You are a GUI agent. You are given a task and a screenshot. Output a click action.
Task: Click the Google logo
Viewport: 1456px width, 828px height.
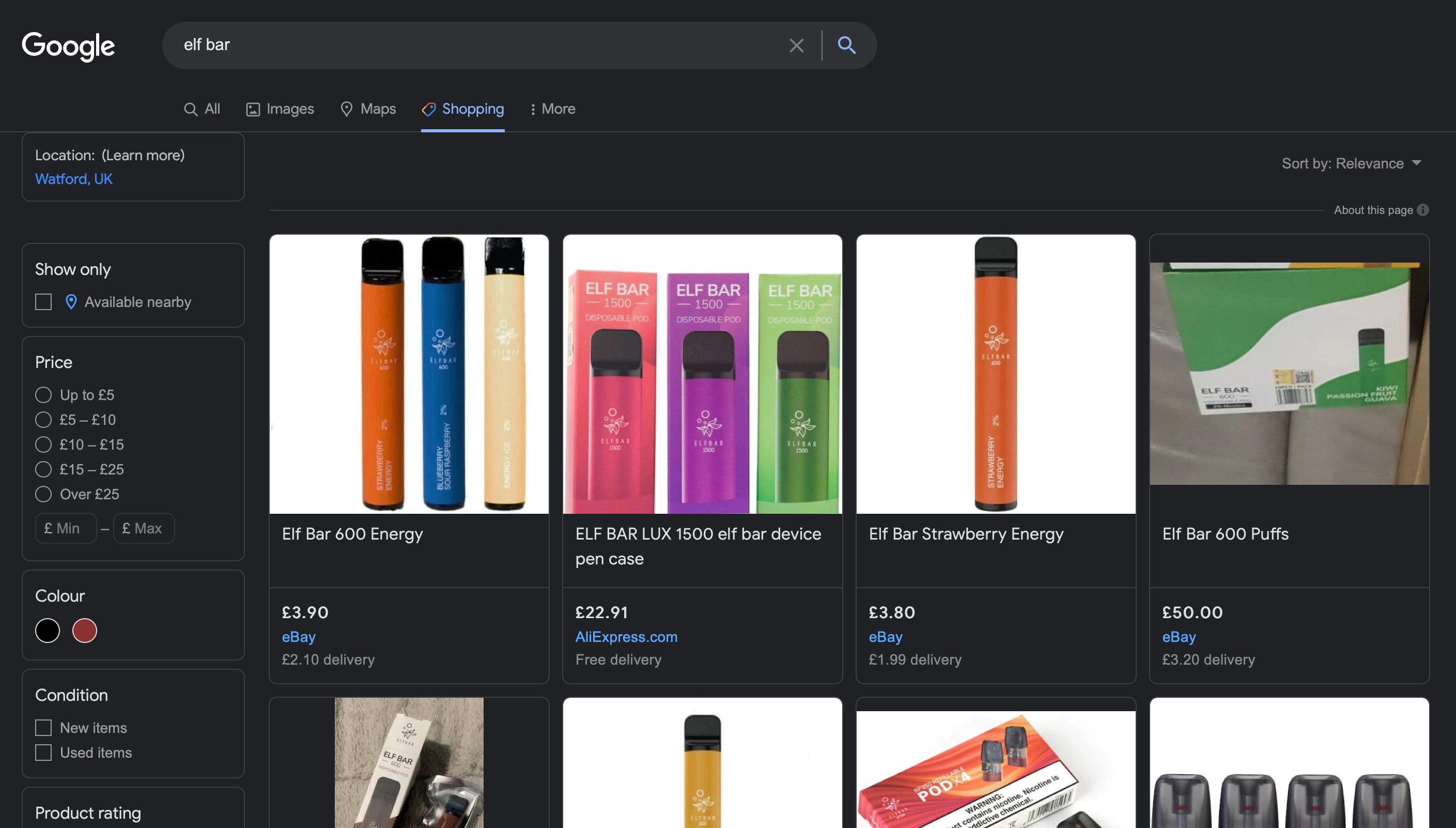pos(68,46)
